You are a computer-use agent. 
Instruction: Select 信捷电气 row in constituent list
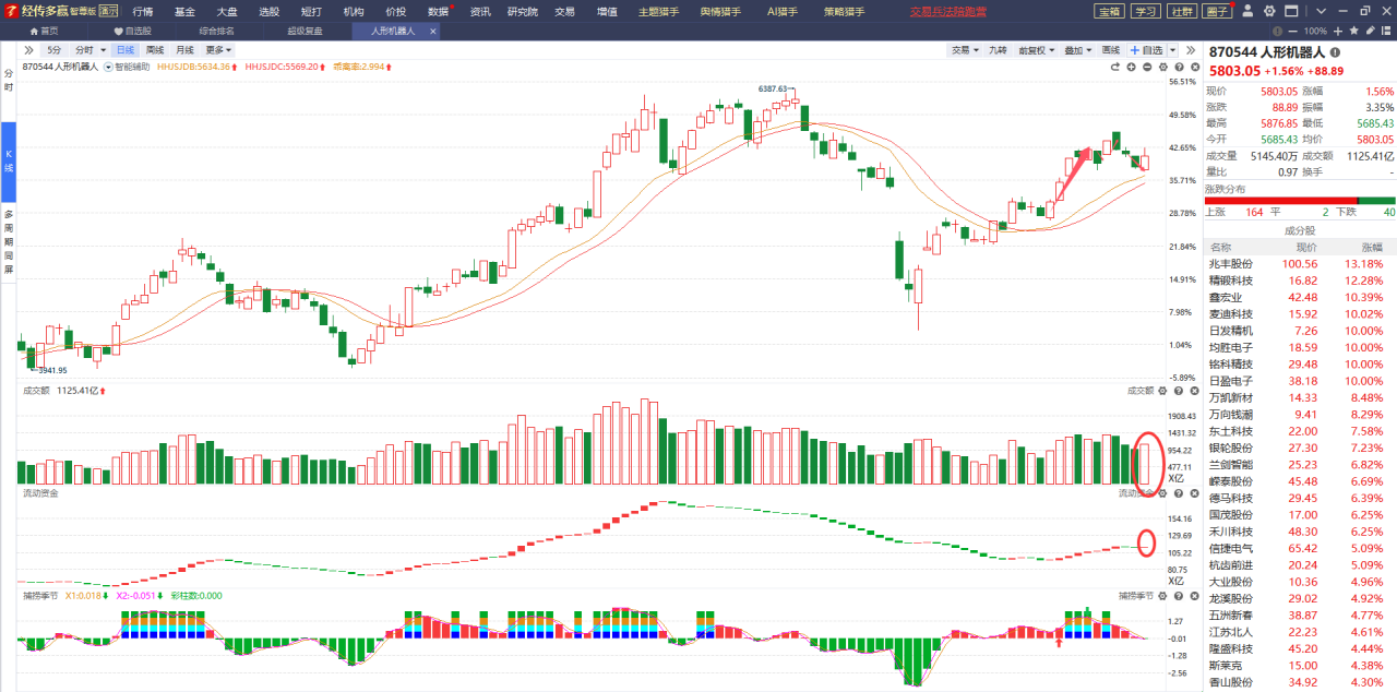(x=1301, y=548)
